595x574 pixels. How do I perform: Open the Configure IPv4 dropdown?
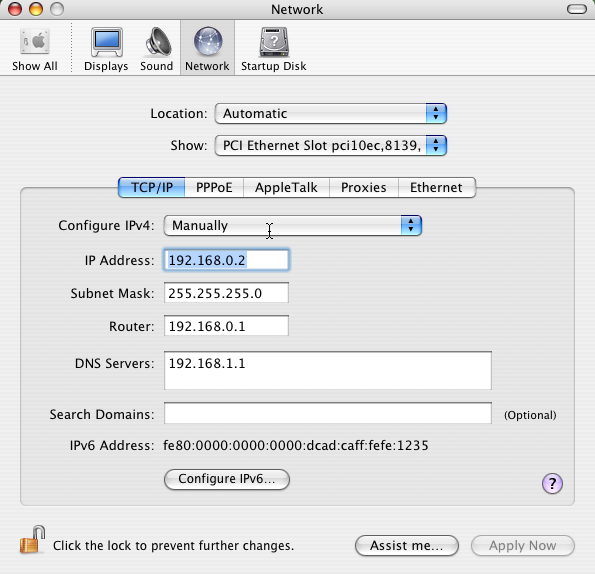pyautogui.click(x=293, y=225)
